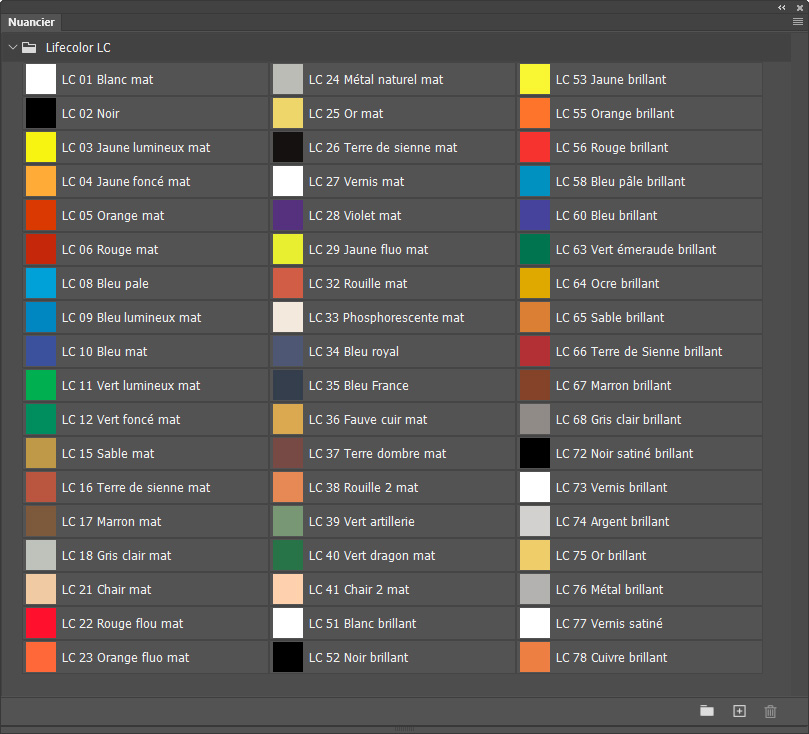Select the LC 72 Noir satiné brillant swatch
This screenshot has width=809, height=734.
click(535, 454)
